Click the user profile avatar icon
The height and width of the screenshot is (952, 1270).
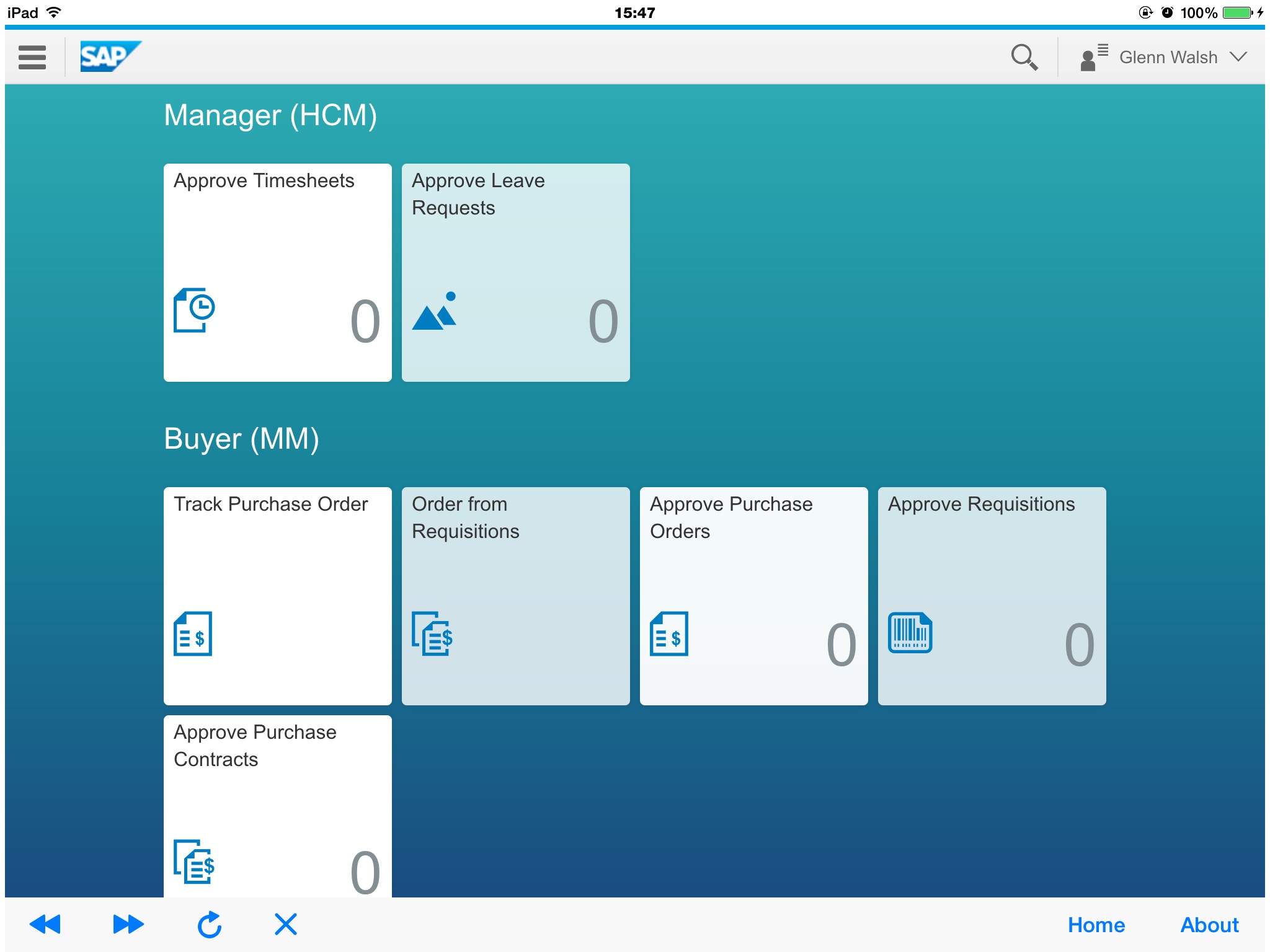pyautogui.click(x=1093, y=58)
